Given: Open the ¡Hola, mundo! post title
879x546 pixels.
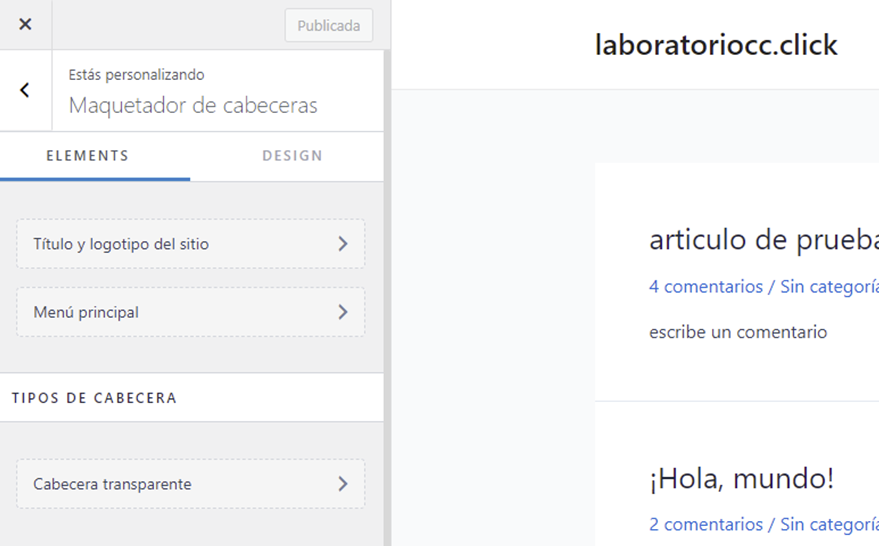Looking at the screenshot, I should click(742, 479).
